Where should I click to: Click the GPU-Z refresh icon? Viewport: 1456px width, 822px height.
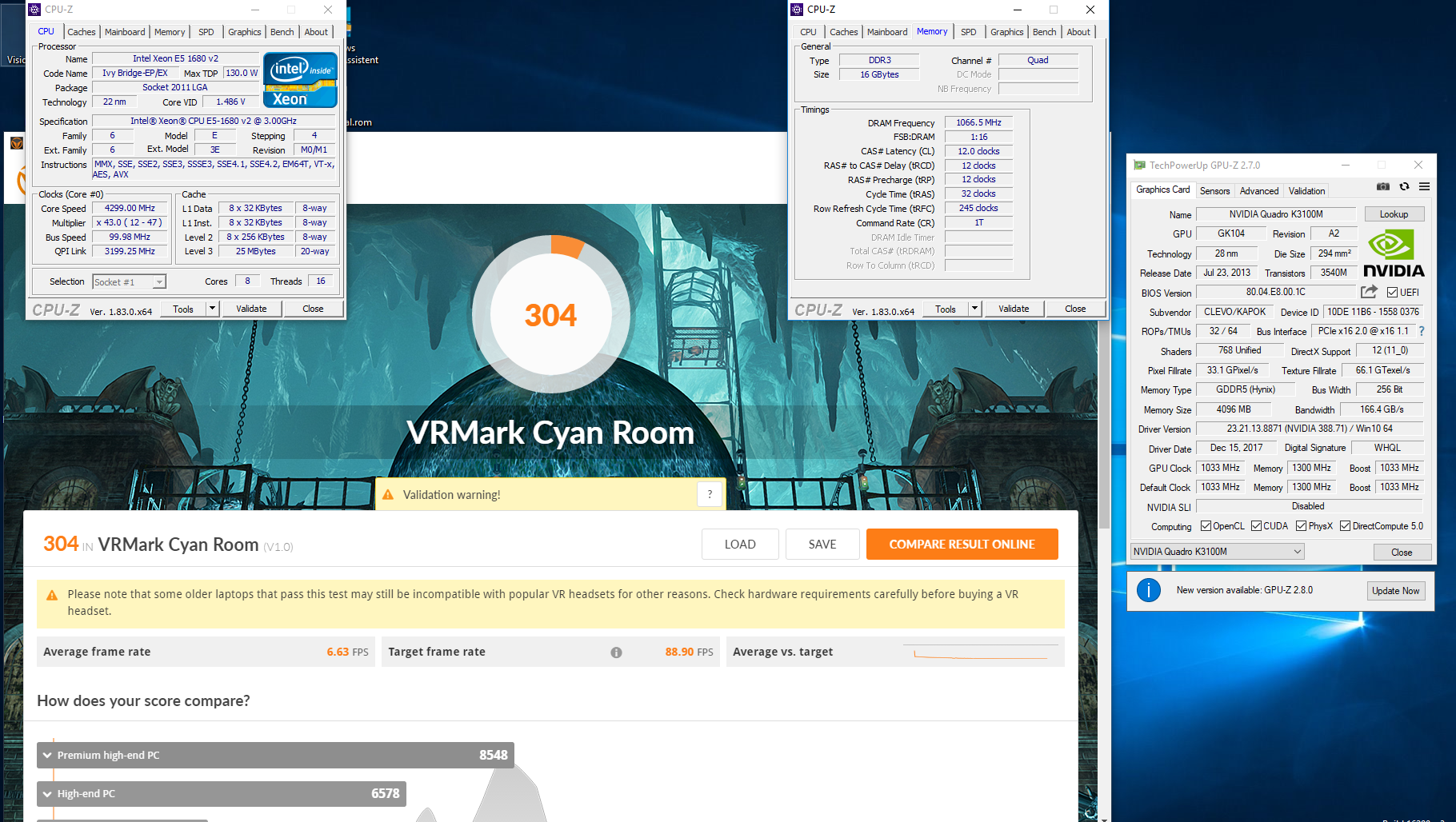(1404, 186)
